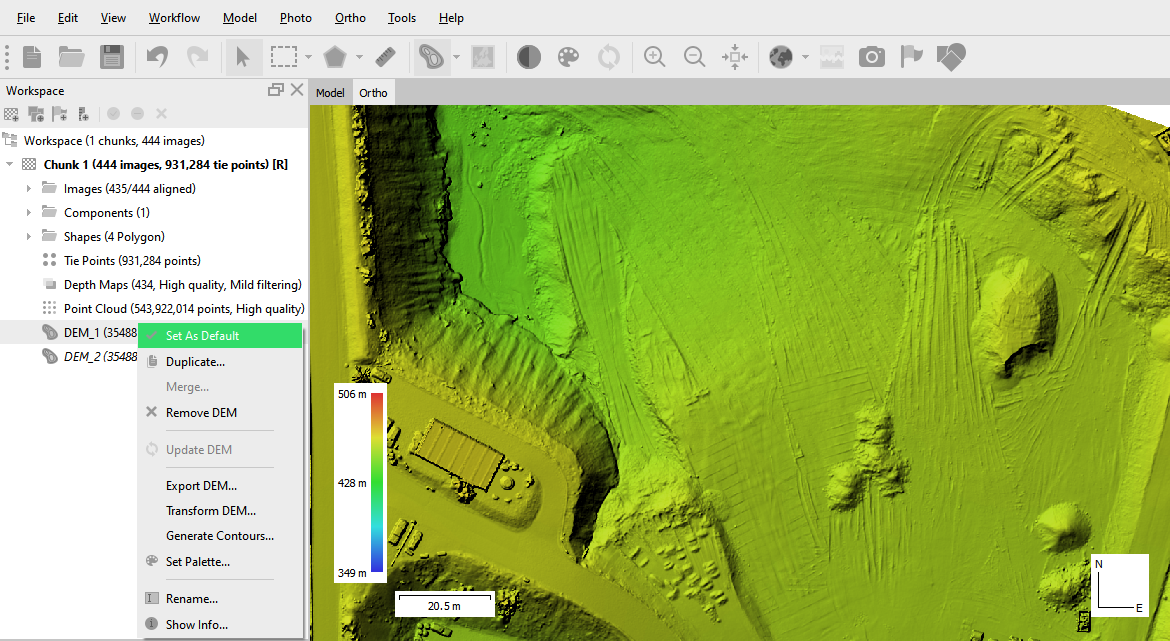Switch to the Model tab
This screenshot has width=1170, height=641.
330,93
